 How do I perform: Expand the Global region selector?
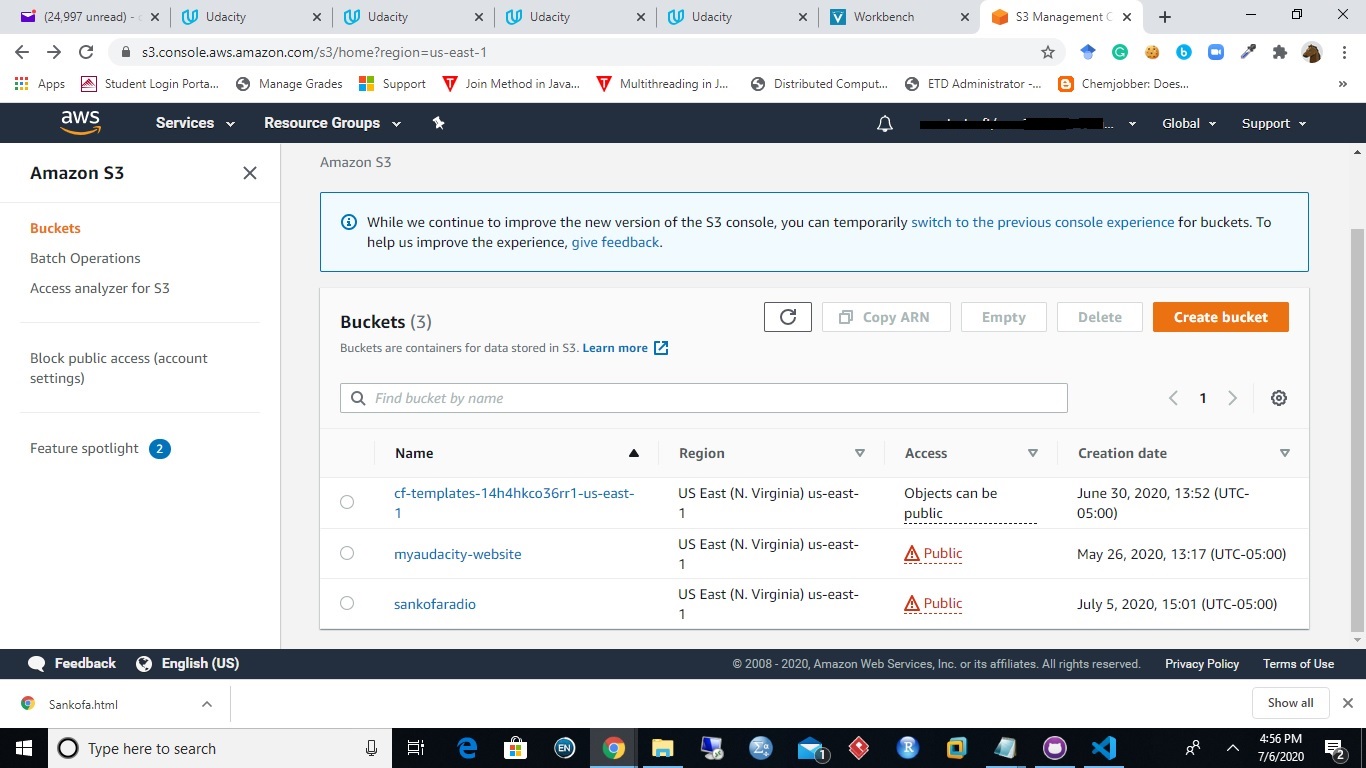pos(1189,123)
